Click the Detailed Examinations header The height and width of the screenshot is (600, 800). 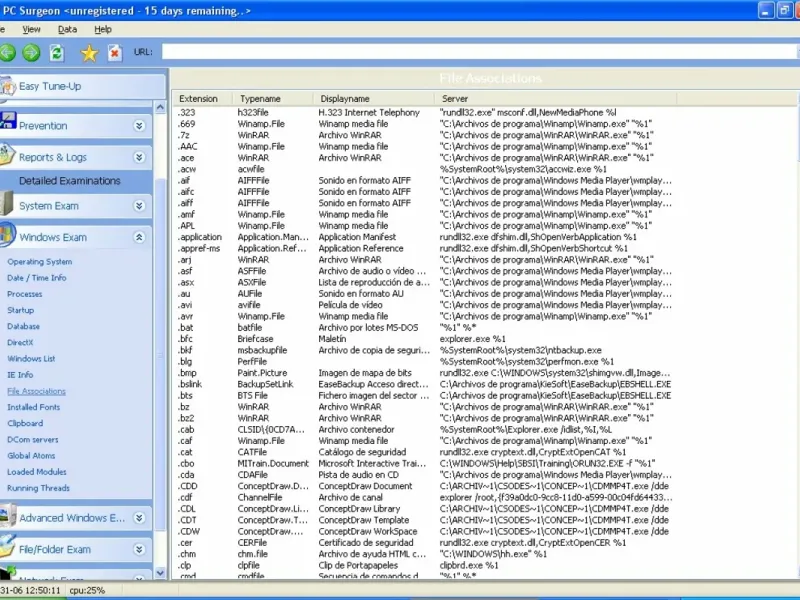pos(69,181)
